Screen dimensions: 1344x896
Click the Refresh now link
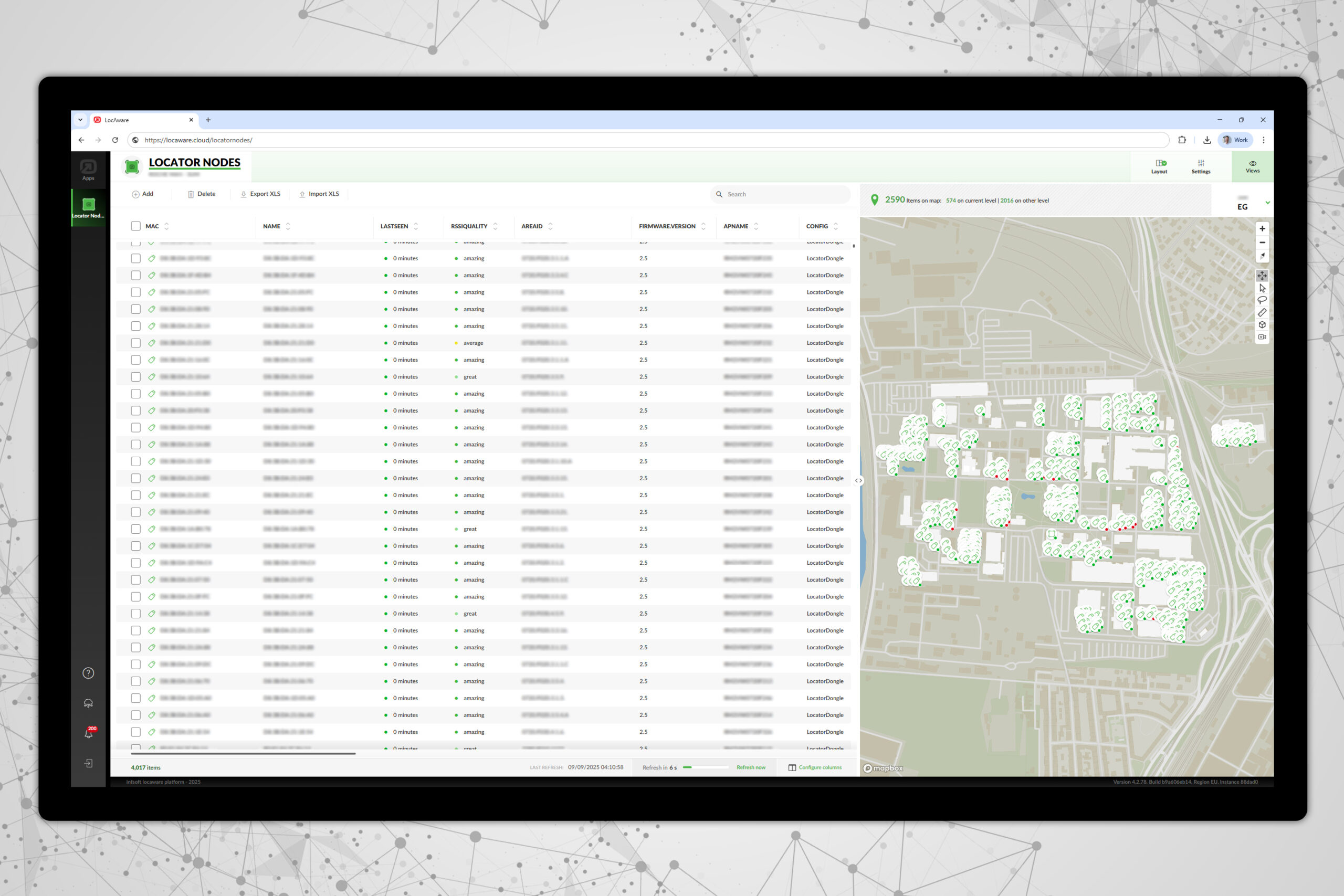click(750, 767)
